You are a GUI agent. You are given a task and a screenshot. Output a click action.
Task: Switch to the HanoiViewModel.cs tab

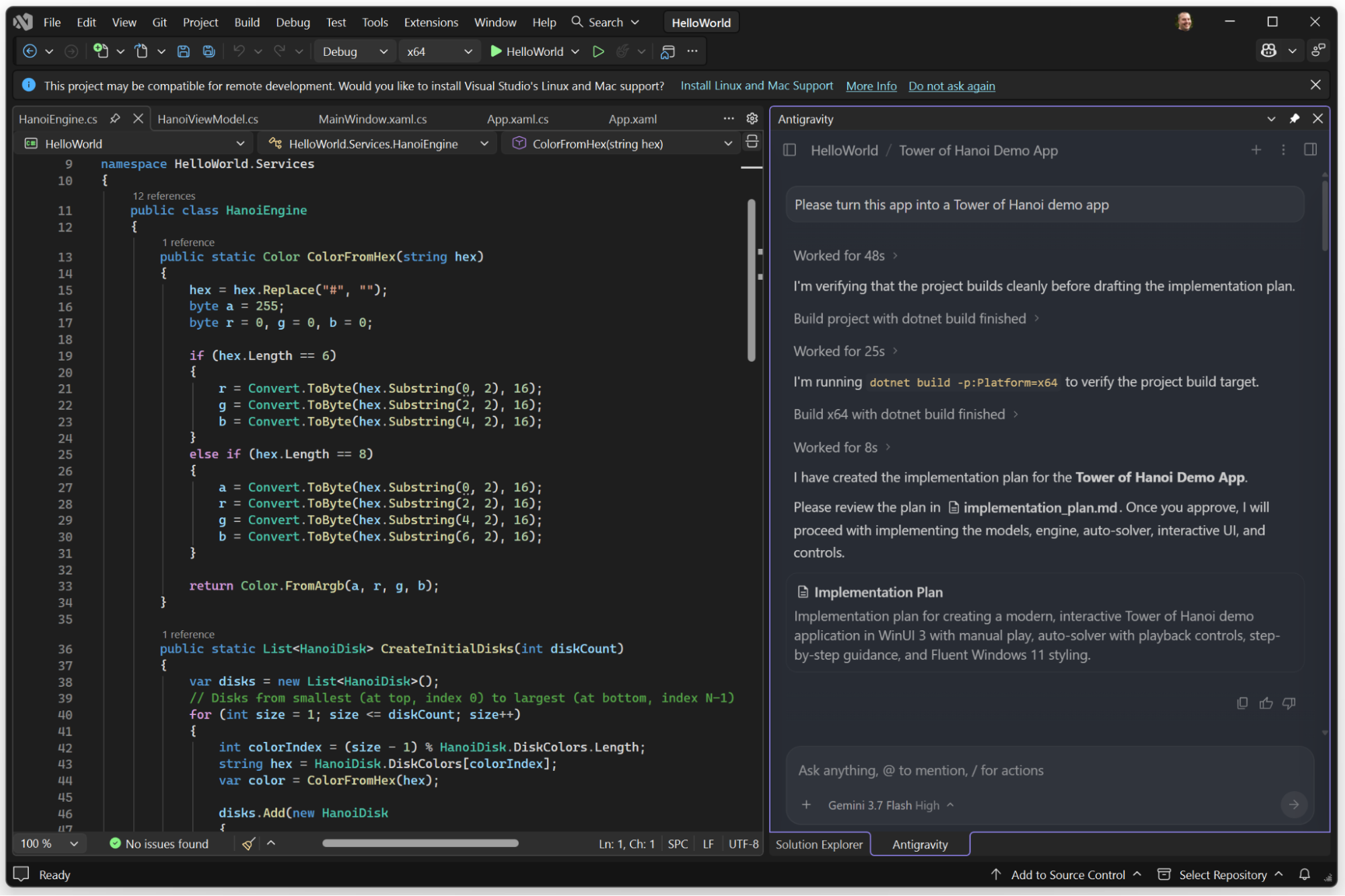click(x=208, y=119)
